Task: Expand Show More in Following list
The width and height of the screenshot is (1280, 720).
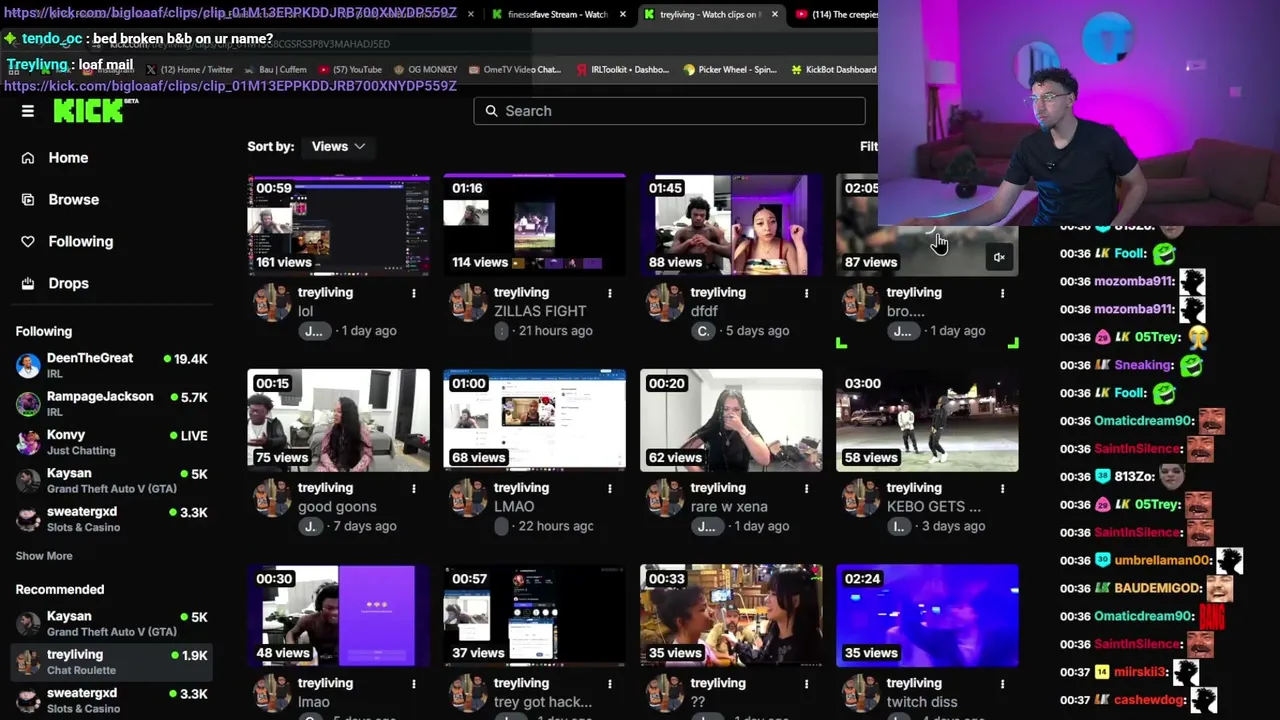Action: pos(44,556)
